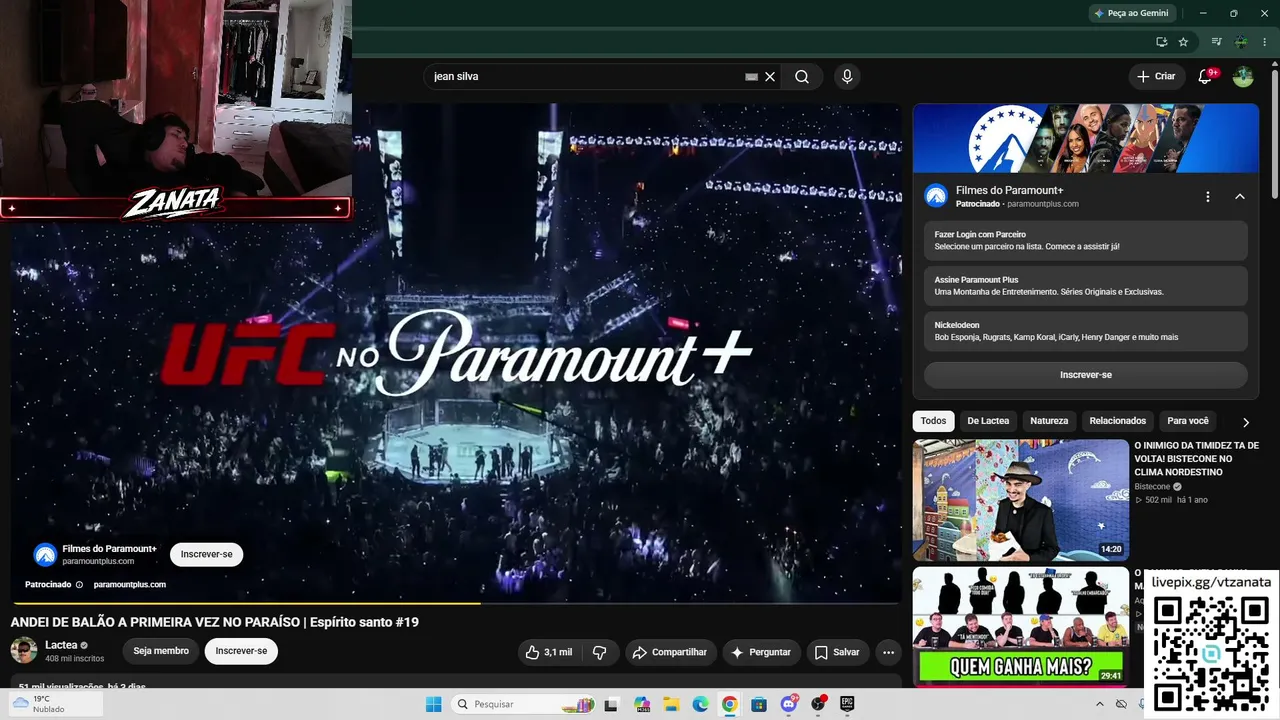
Task: Open the Paramount+ ad banner image
Action: [x=1085, y=138]
